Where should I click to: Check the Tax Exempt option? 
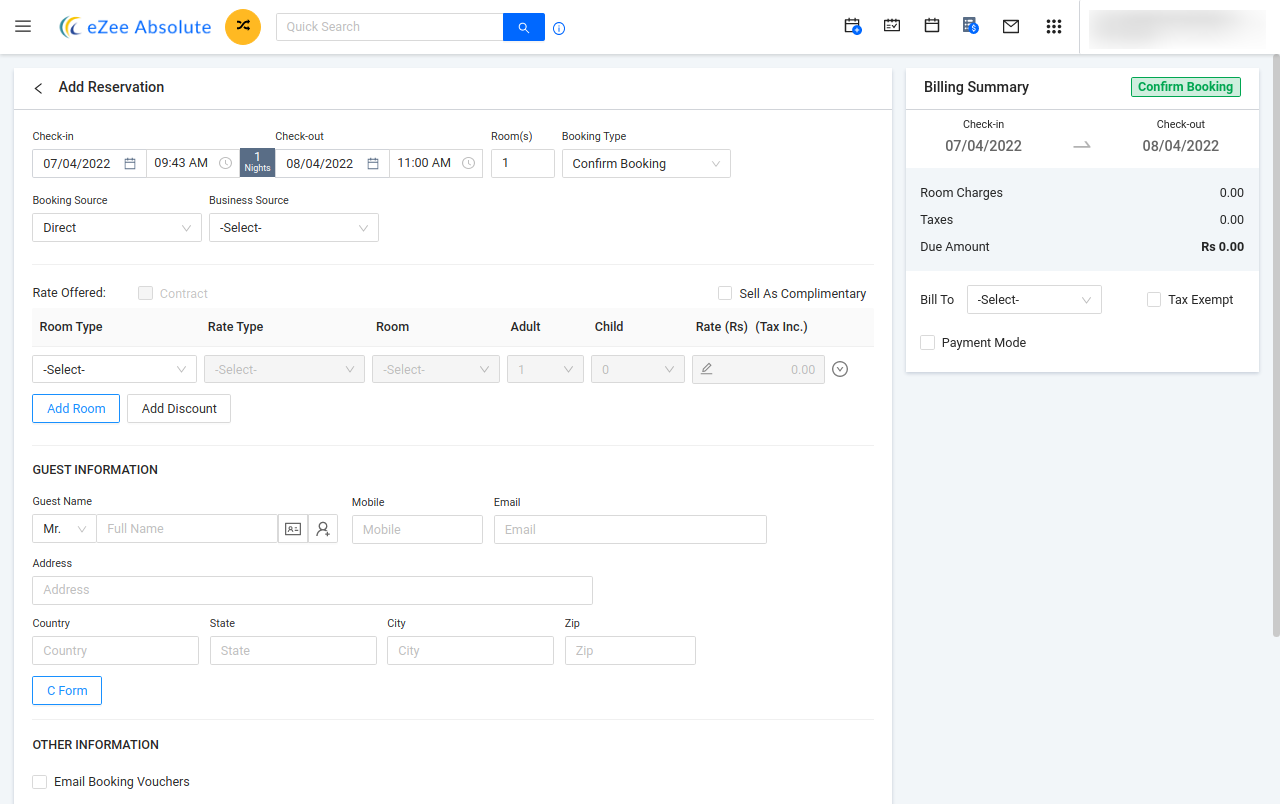click(1153, 299)
